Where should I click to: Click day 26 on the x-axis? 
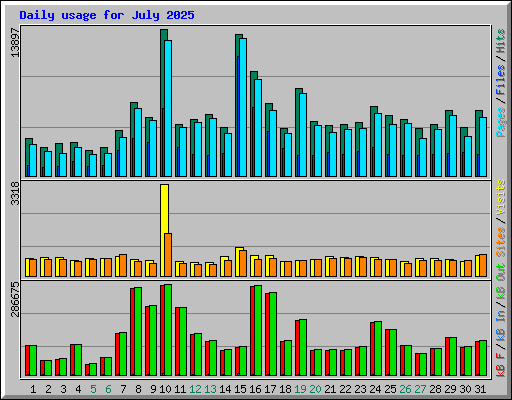[x=405, y=389]
